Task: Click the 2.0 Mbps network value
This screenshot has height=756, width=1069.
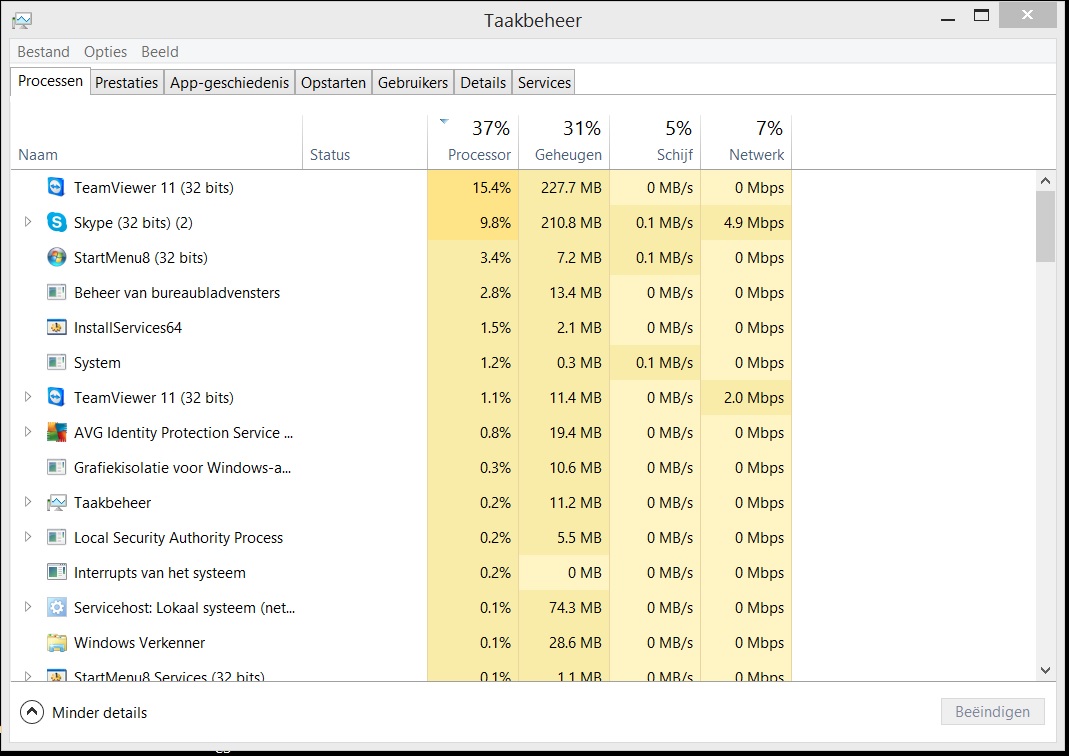Action: [754, 397]
